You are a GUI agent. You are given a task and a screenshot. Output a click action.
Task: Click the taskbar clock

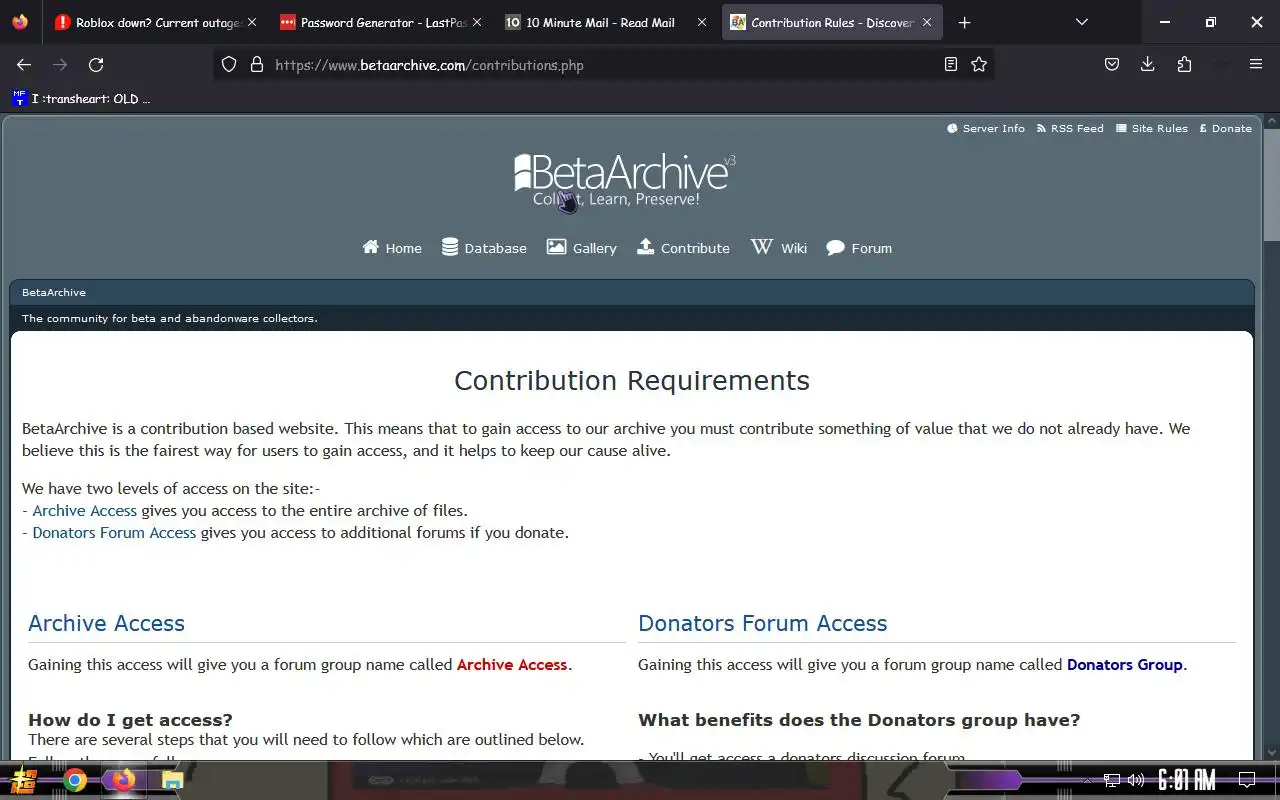pyautogui.click(x=1187, y=780)
